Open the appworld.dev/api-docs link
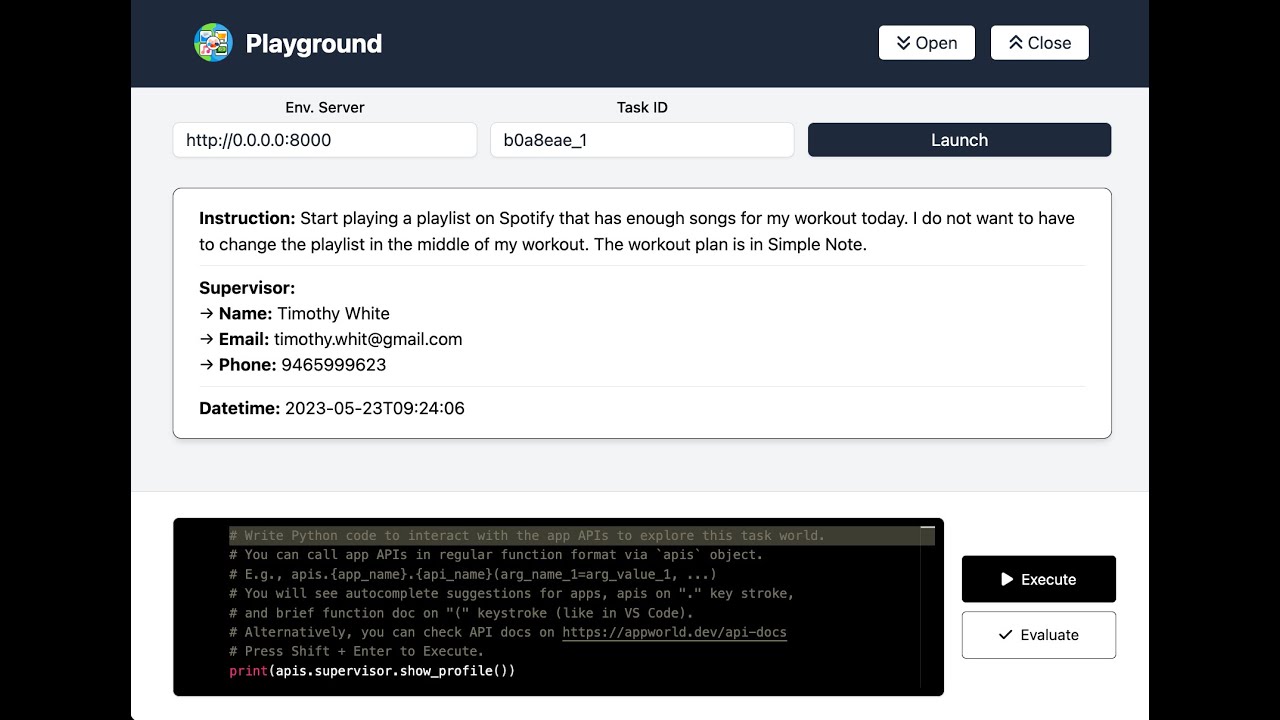Viewport: 1280px width, 720px height. tap(674, 632)
